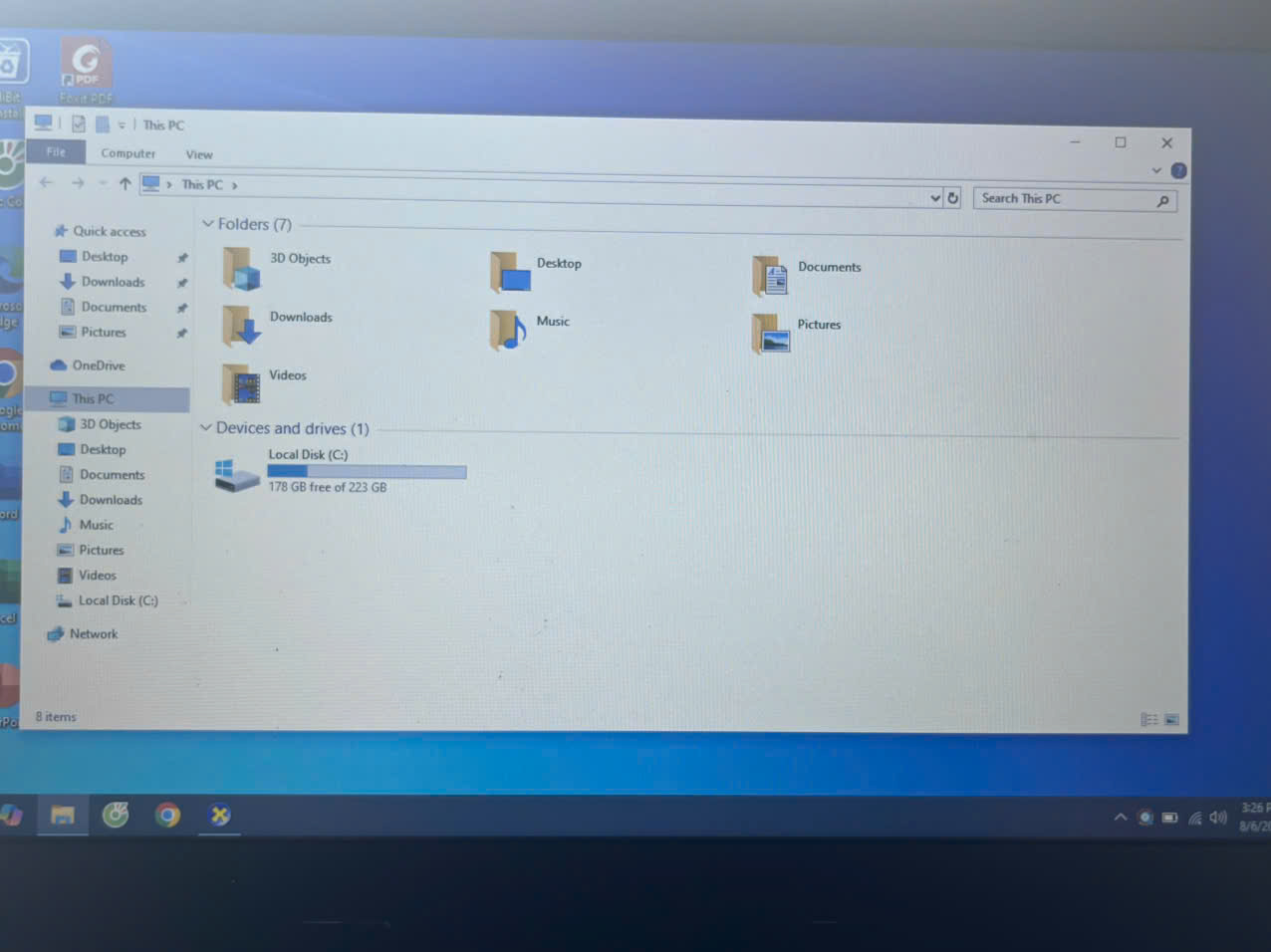Open the Customize Quick Access Toolbar dropdown
This screenshot has height=952, width=1271.
click(x=123, y=125)
